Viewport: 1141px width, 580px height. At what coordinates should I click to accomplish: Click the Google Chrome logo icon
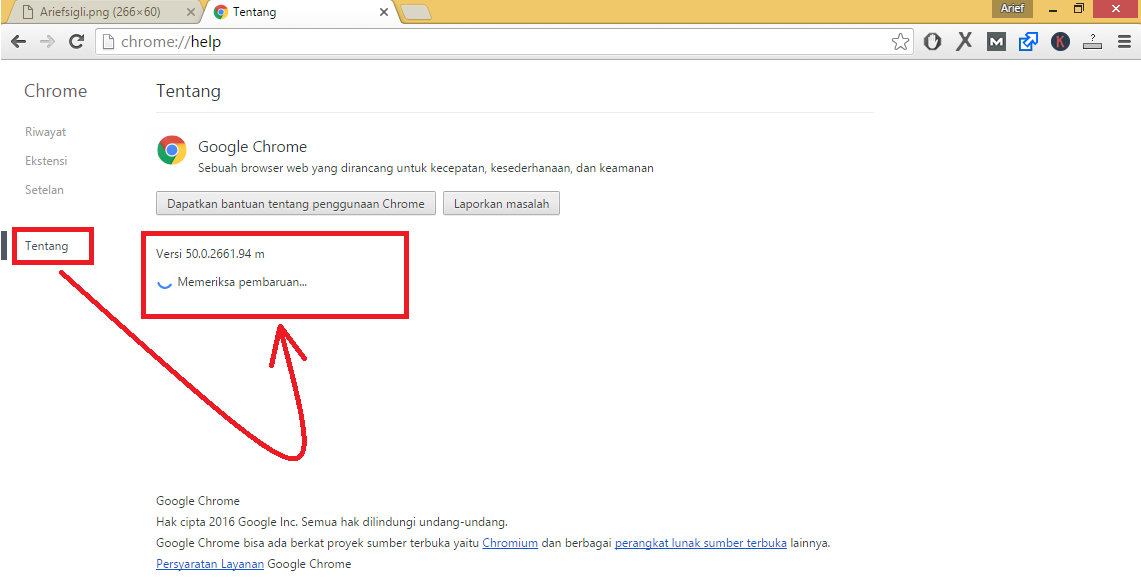[x=172, y=151]
